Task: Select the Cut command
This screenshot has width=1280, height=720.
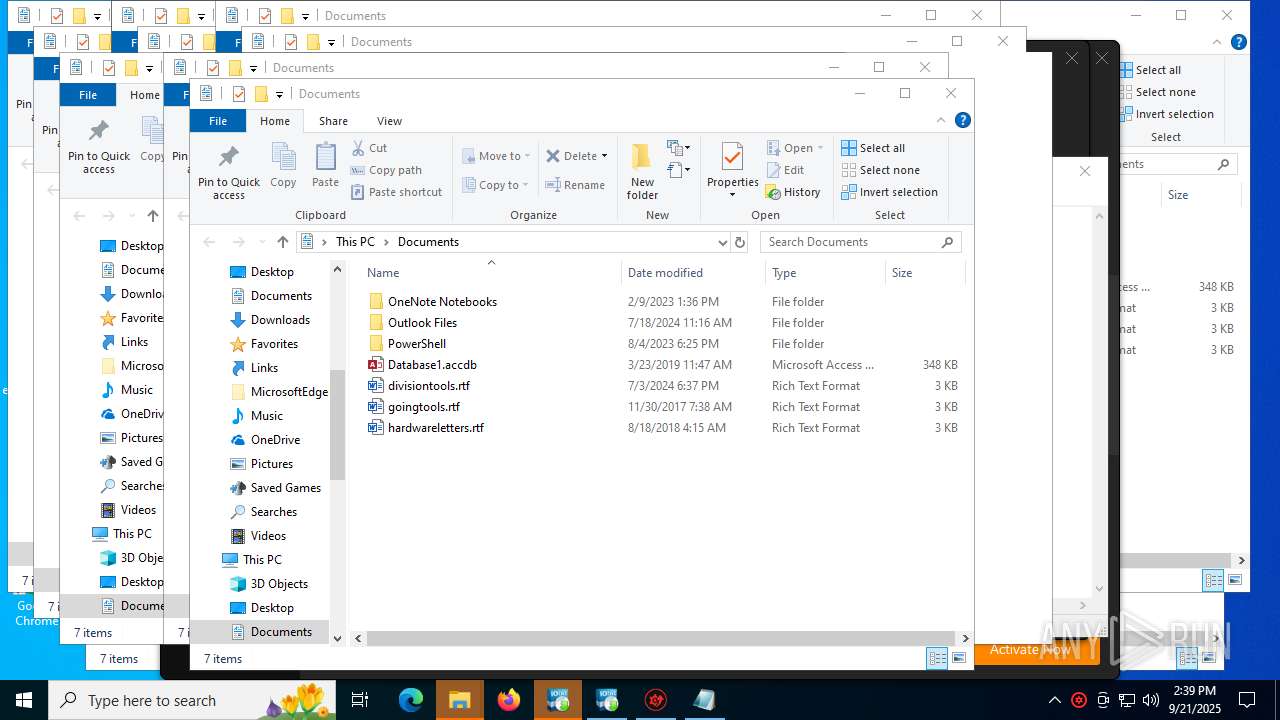Action: (369, 148)
